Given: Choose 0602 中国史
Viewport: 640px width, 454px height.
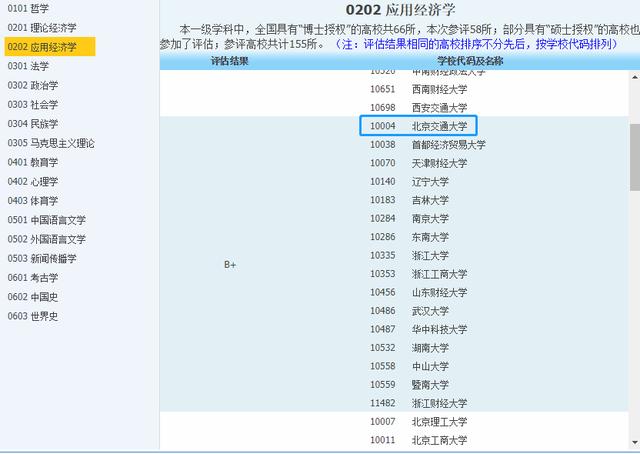Looking at the screenshot, I should (x=33, y=296).
